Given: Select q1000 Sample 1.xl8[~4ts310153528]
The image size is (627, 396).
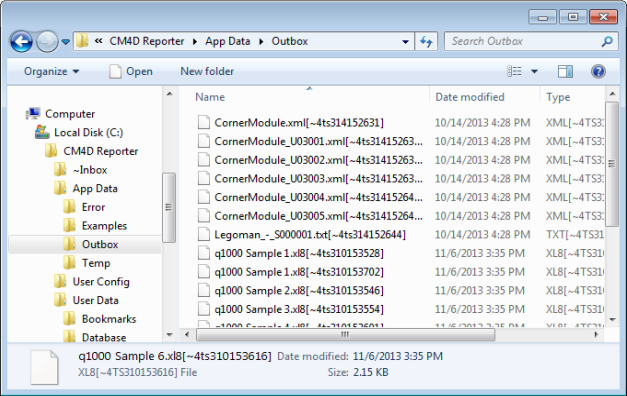Looking at the screenshot, I should click(x=299, y=254).
